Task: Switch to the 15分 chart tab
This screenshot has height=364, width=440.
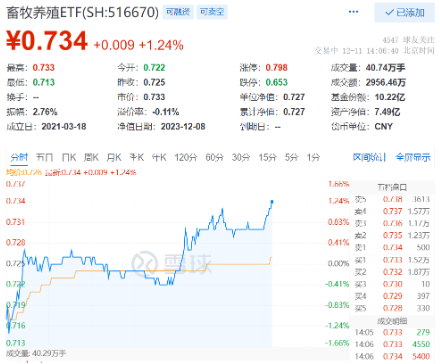Action: [x=267, y=157]
